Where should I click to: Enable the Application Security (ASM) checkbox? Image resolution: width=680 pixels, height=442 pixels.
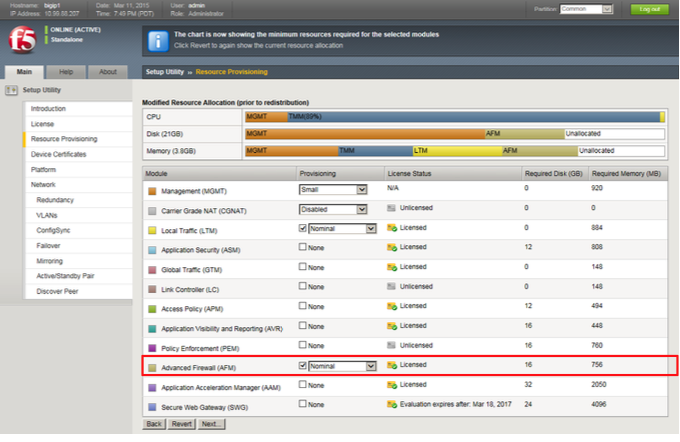303,247
